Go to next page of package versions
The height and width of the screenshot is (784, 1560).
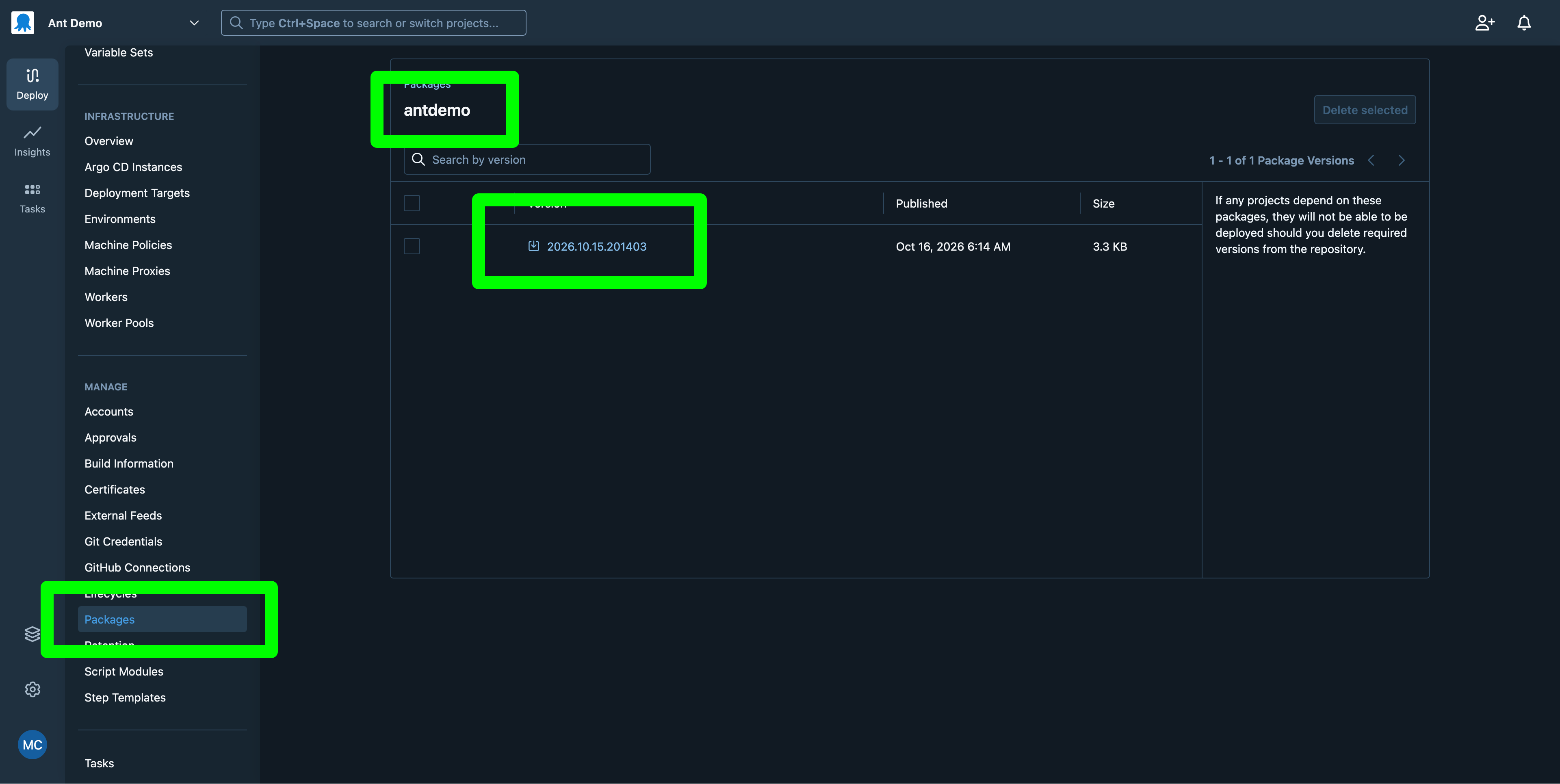tap(1401, 160)
